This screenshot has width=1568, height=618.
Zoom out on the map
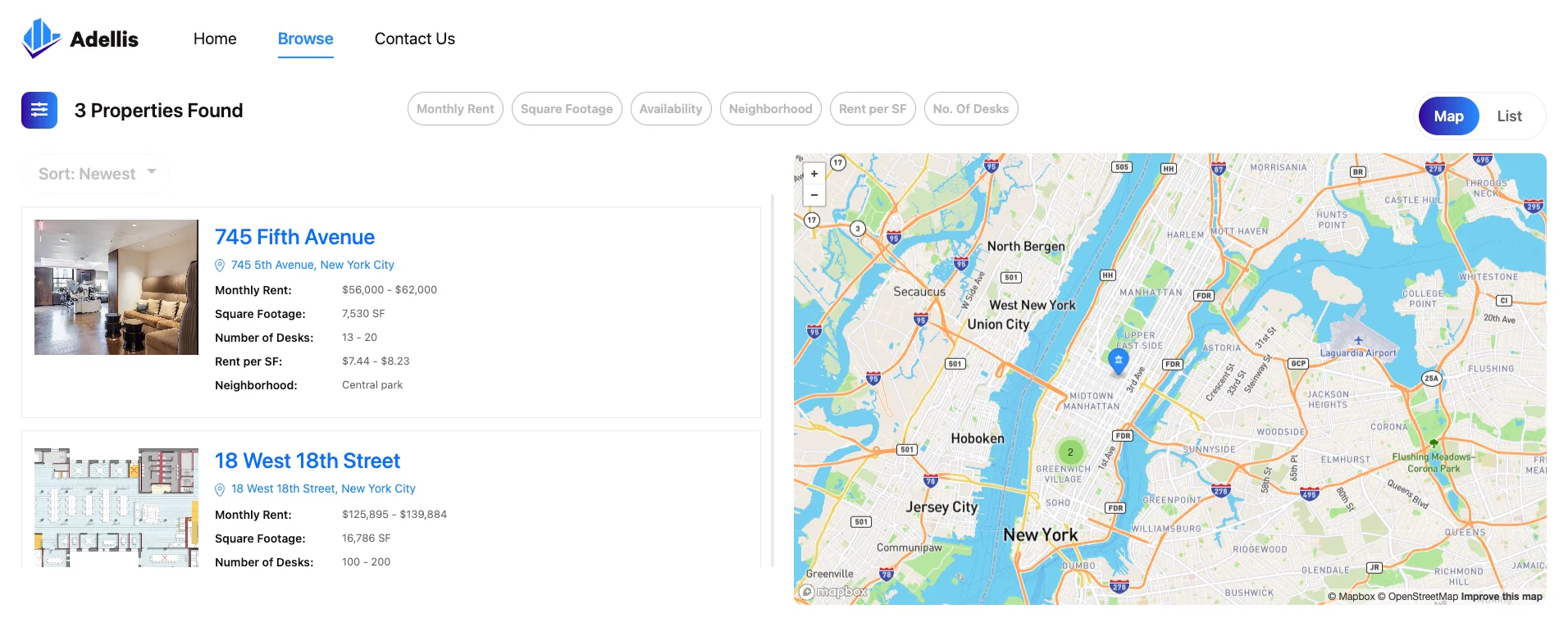click(814, 195)
